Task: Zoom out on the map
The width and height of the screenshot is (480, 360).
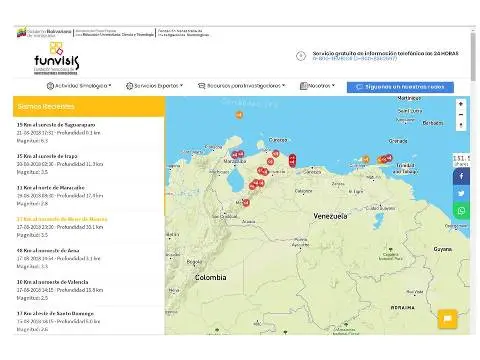Action: [x=461, y=114]
